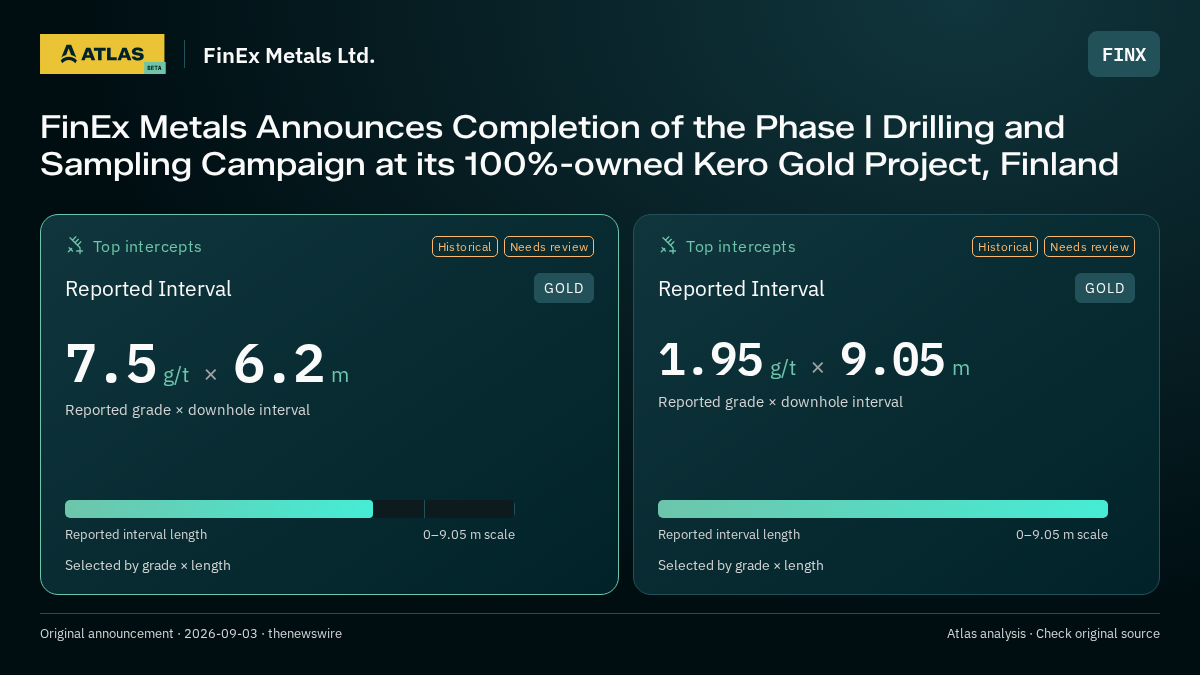
Task: Click Selected by grade × length in the 1.95 g/t card
Action: coord(741,566)
